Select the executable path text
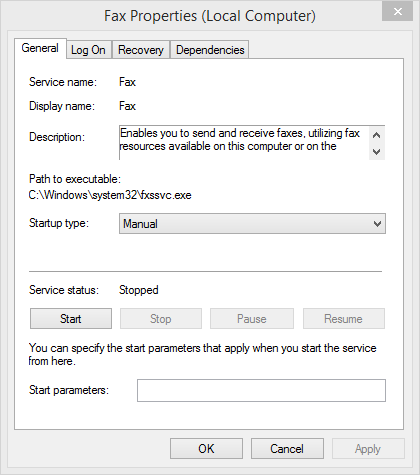The width and height of the screenshot is (420, 475). pos(110,195)
